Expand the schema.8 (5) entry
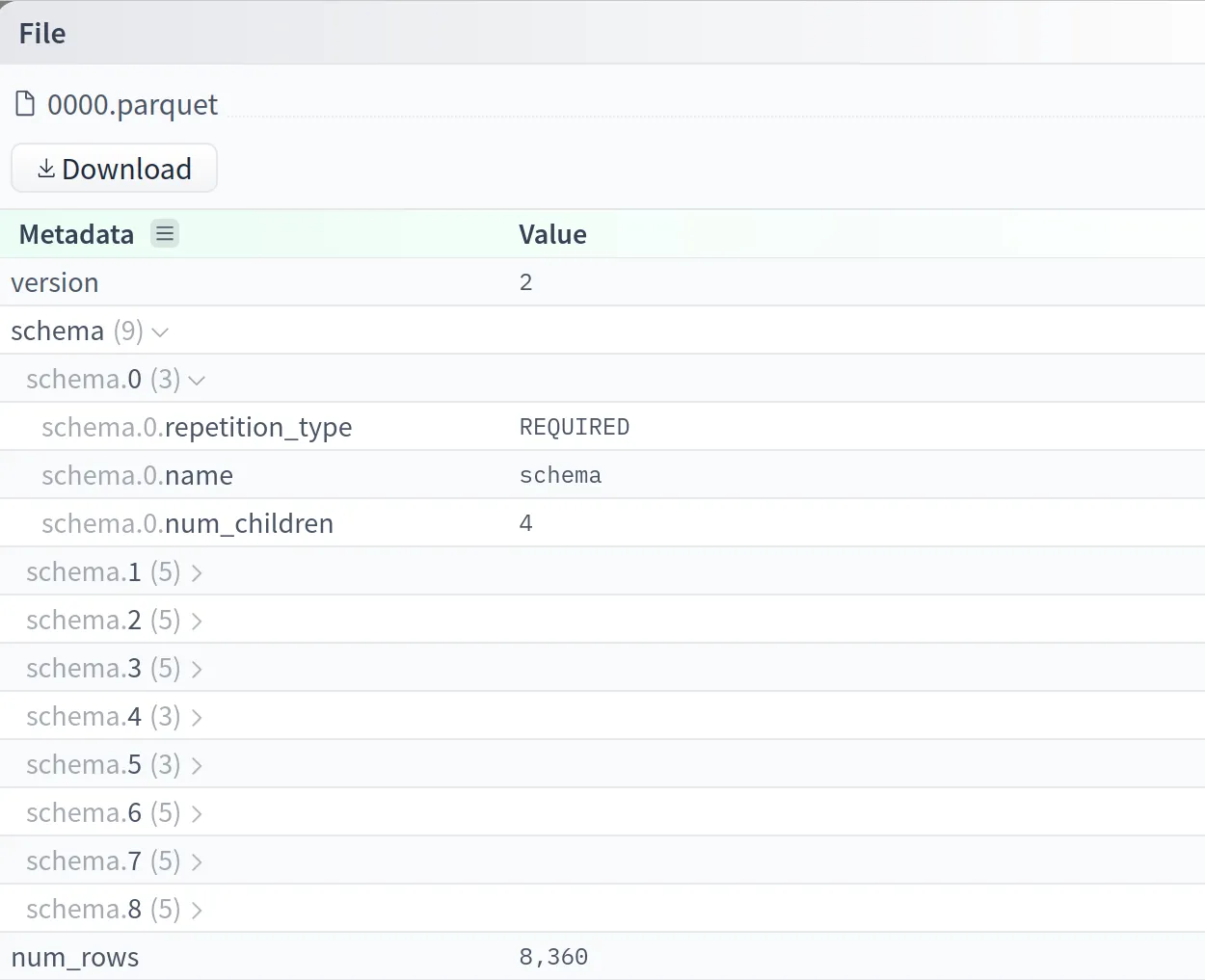 197,910
